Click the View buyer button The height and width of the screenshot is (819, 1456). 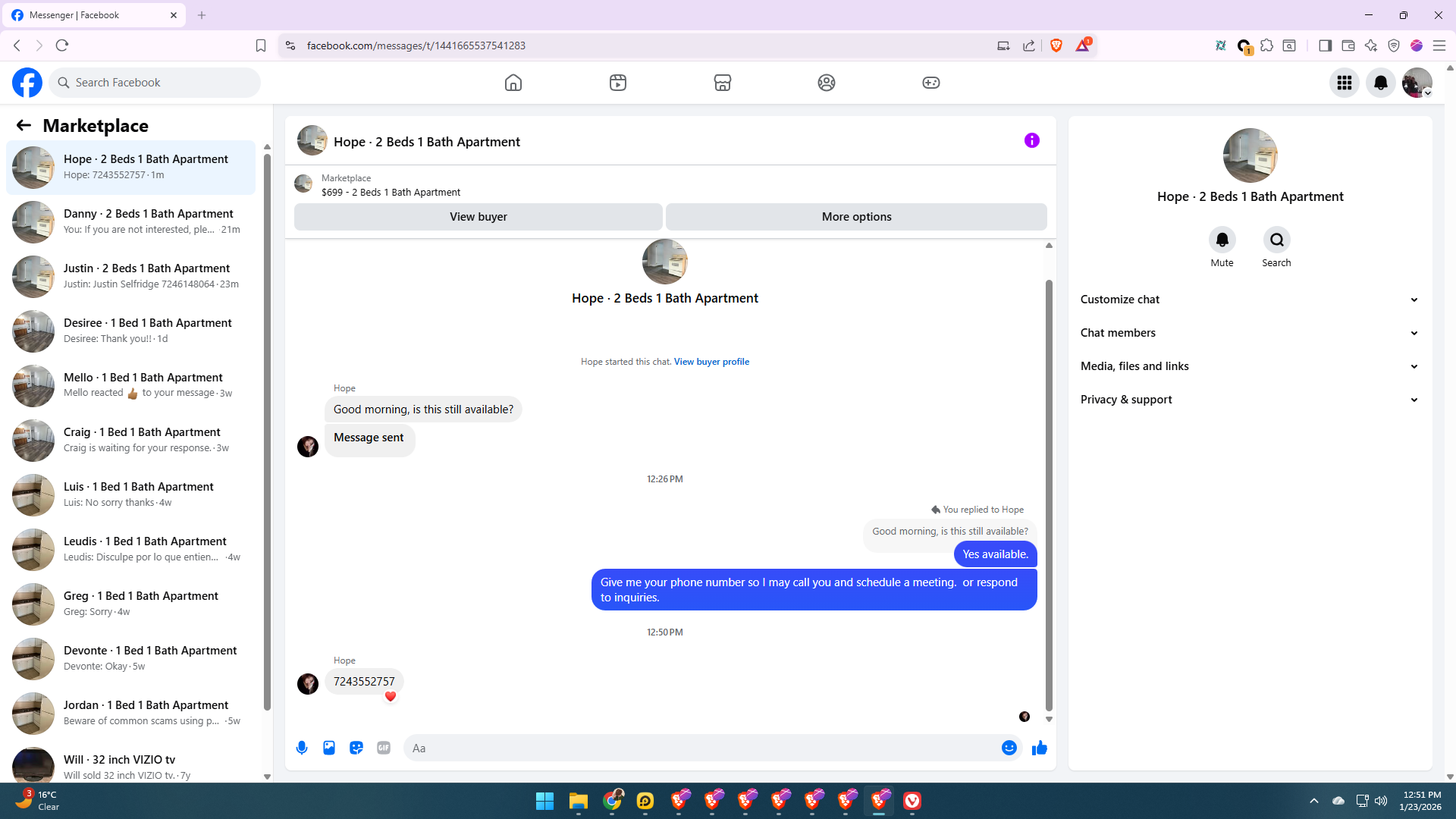478,217
